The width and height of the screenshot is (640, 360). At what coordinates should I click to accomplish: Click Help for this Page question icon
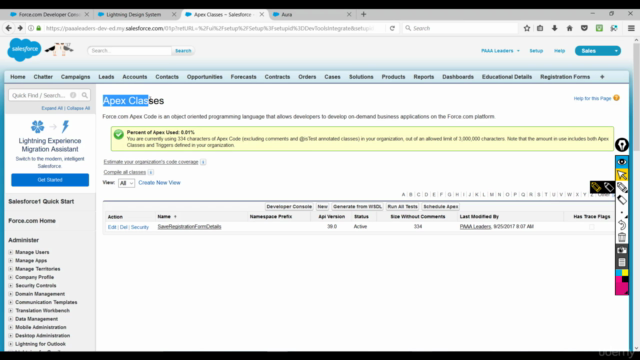pyautogui.click(x=616, y=98)
